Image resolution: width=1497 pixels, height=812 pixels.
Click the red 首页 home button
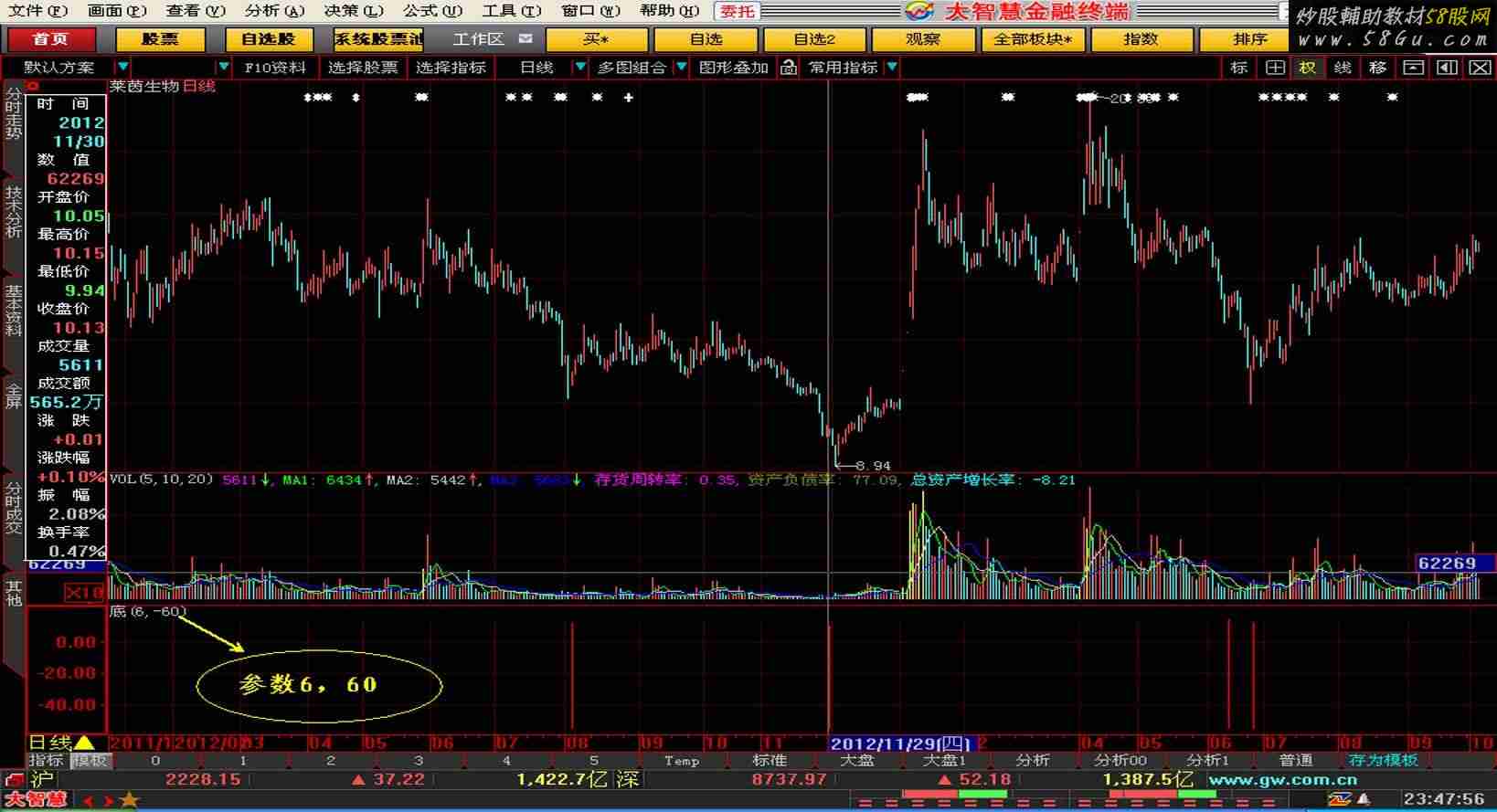pos(51,39)
